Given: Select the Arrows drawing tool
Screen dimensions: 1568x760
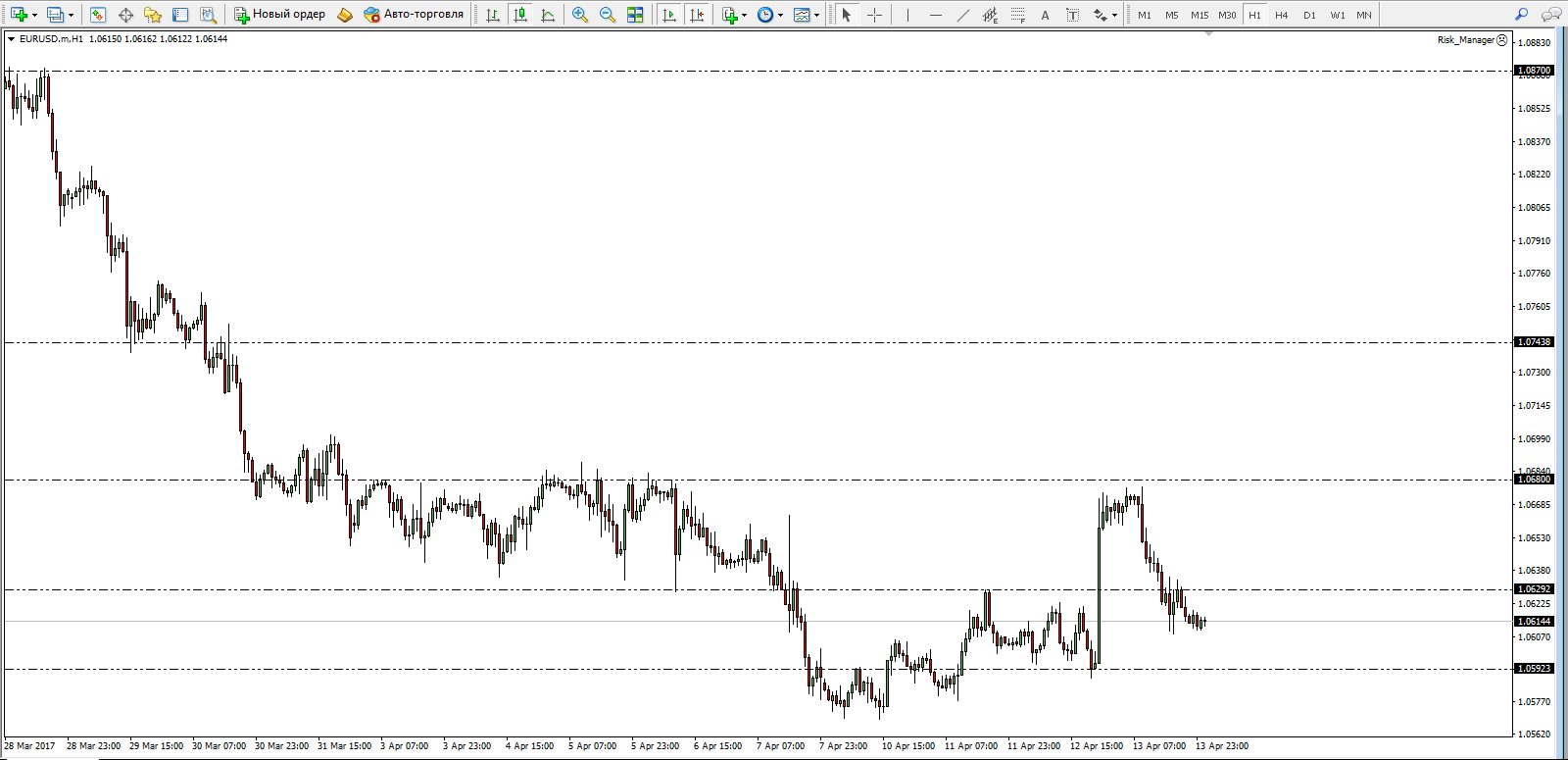Looking at the screenshot, I should tap(1101, 15).
